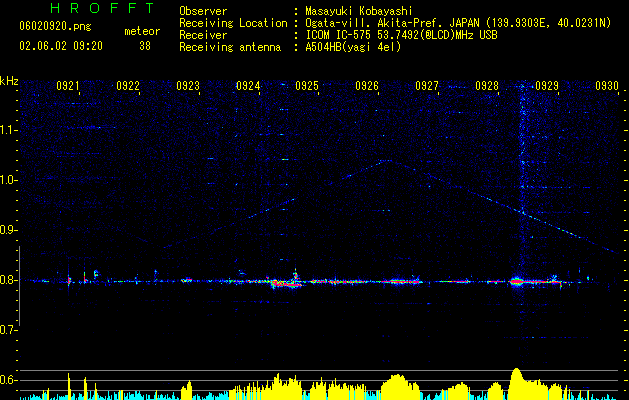
Task: Click the strong meteor echo near 0928
Action: pos(517,281)
